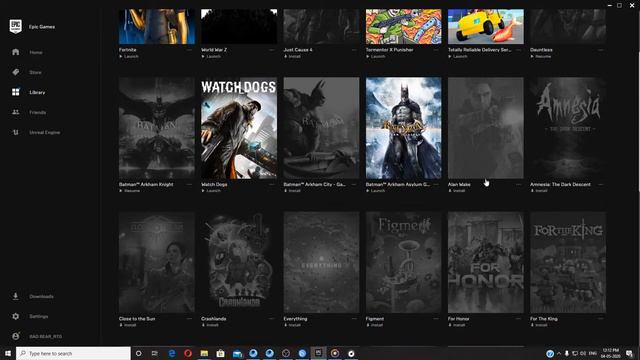Image resolution: width=640 pixels, height=360 pixels.
Task: Open options menu for World War Z
Action: pos(272,50)
